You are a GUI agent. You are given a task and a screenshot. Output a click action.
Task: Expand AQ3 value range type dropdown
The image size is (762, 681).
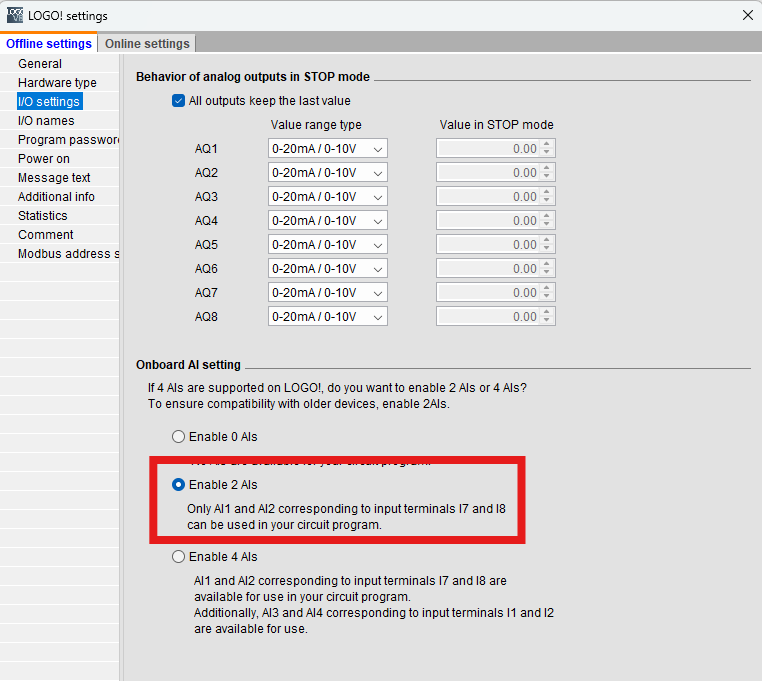(x=328, y=196)
